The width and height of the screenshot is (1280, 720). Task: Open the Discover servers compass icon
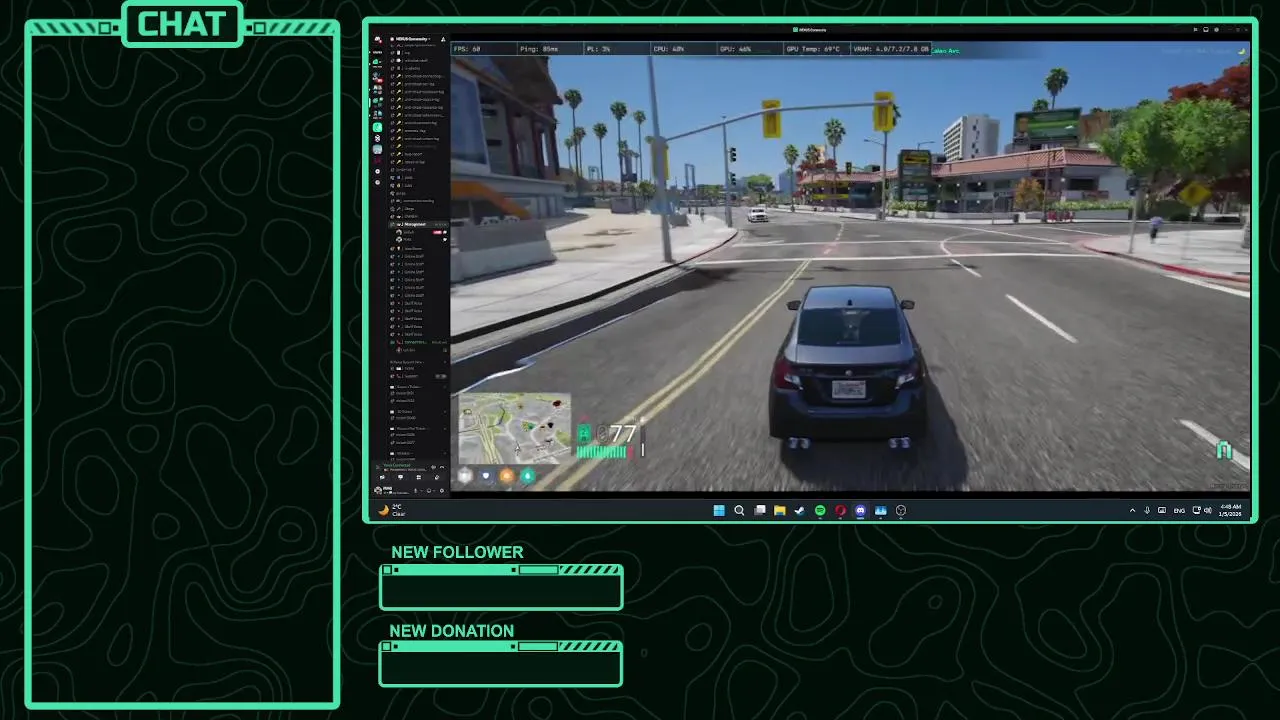coord(377,182)
